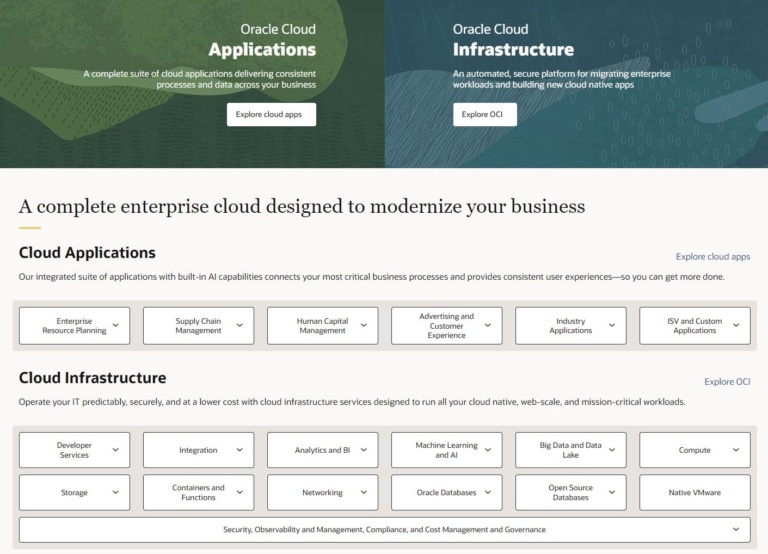Image resolution: width=768 pixels, height=554 pixels.
Task: Click the Explore OCI button in banner
Action: point(485,115)
